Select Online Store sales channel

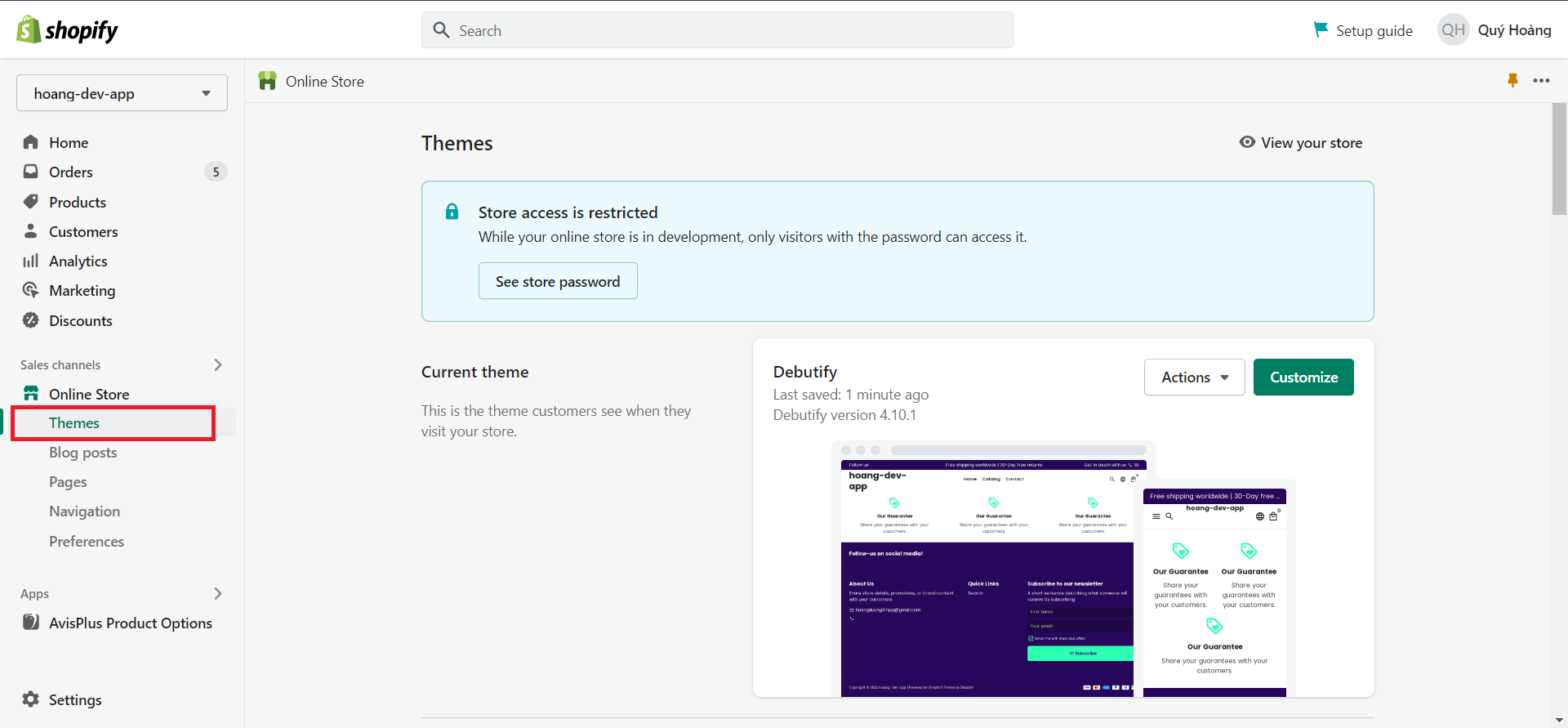click(89, 394)
